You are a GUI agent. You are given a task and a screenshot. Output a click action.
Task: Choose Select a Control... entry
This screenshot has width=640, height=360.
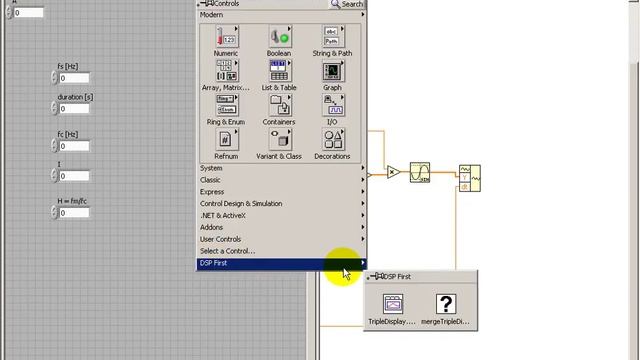point(281,251)
